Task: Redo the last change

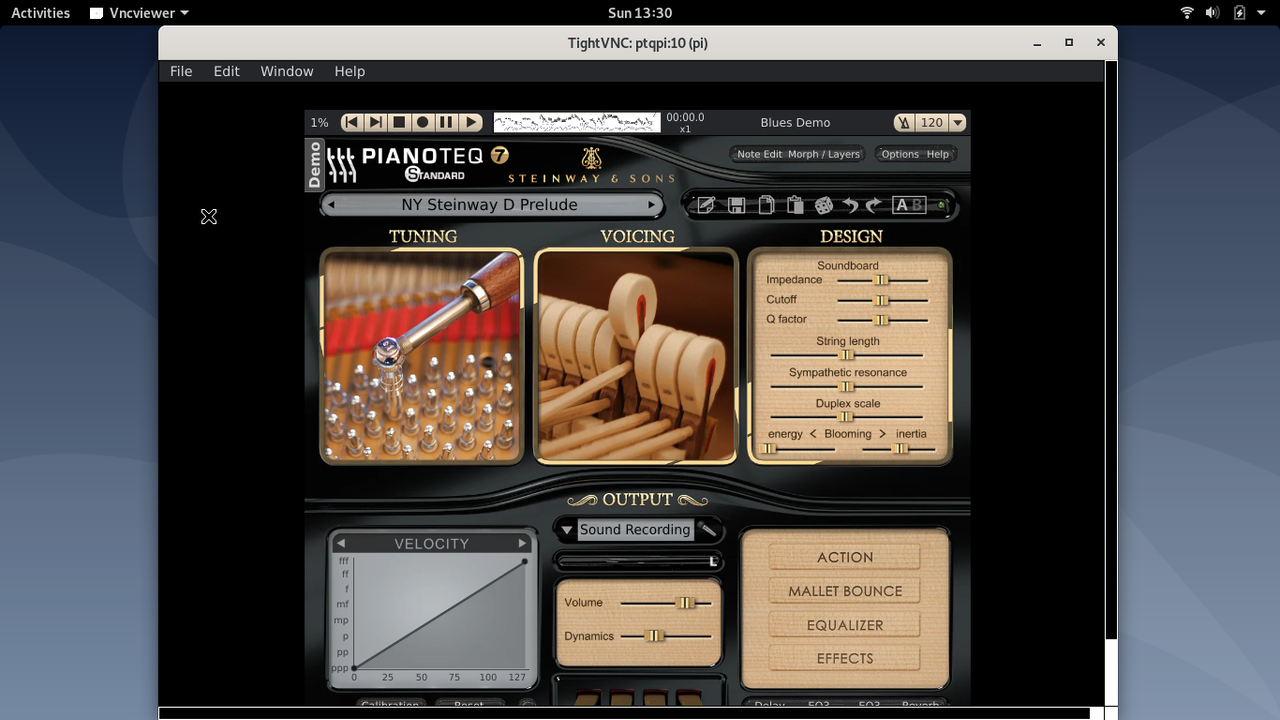Action: click(x=874, y=205)
